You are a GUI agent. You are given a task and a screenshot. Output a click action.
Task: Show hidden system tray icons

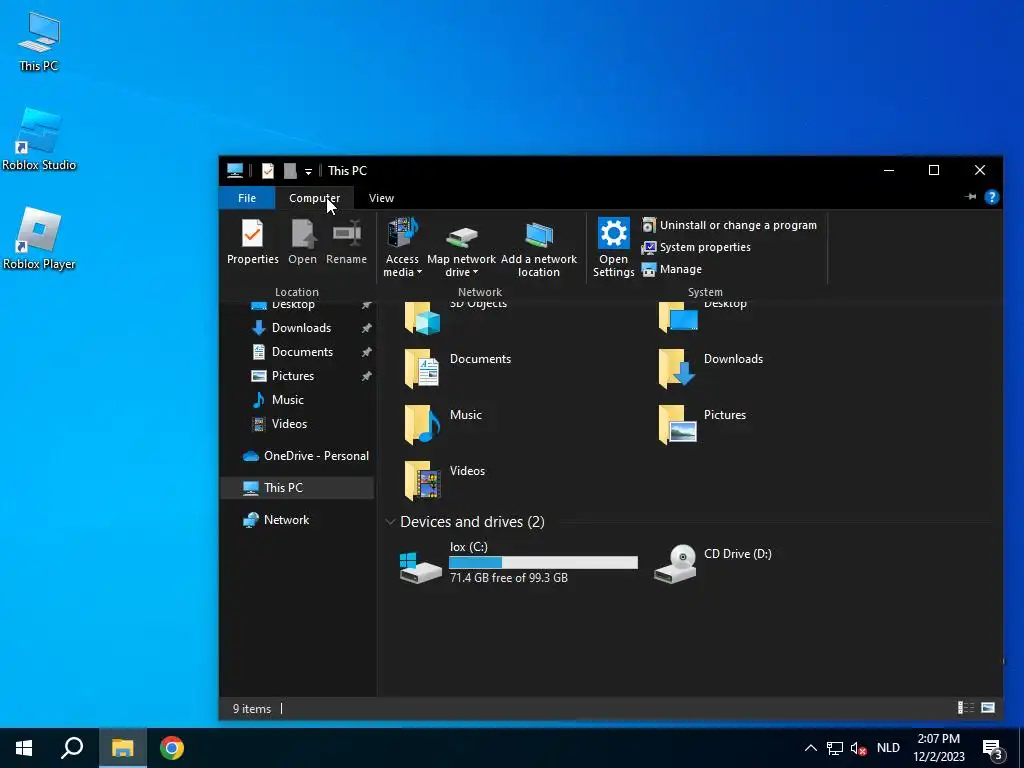click(810, 748)
